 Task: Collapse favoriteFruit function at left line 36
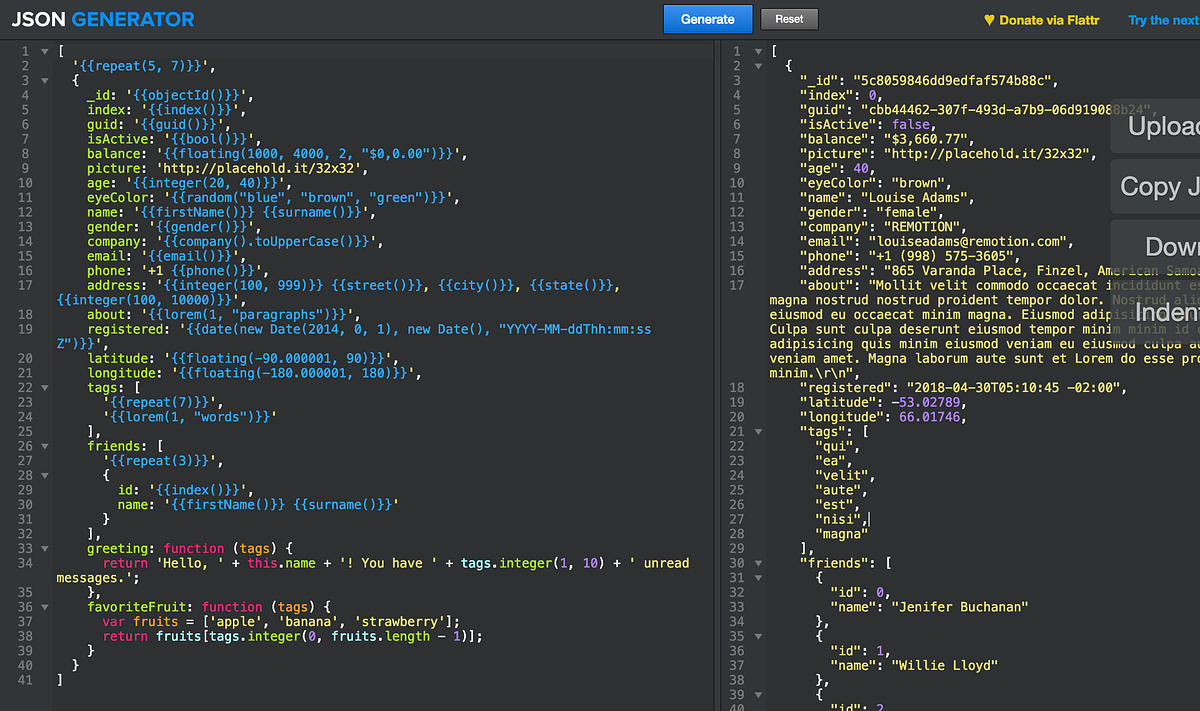[x=44, y=607]
